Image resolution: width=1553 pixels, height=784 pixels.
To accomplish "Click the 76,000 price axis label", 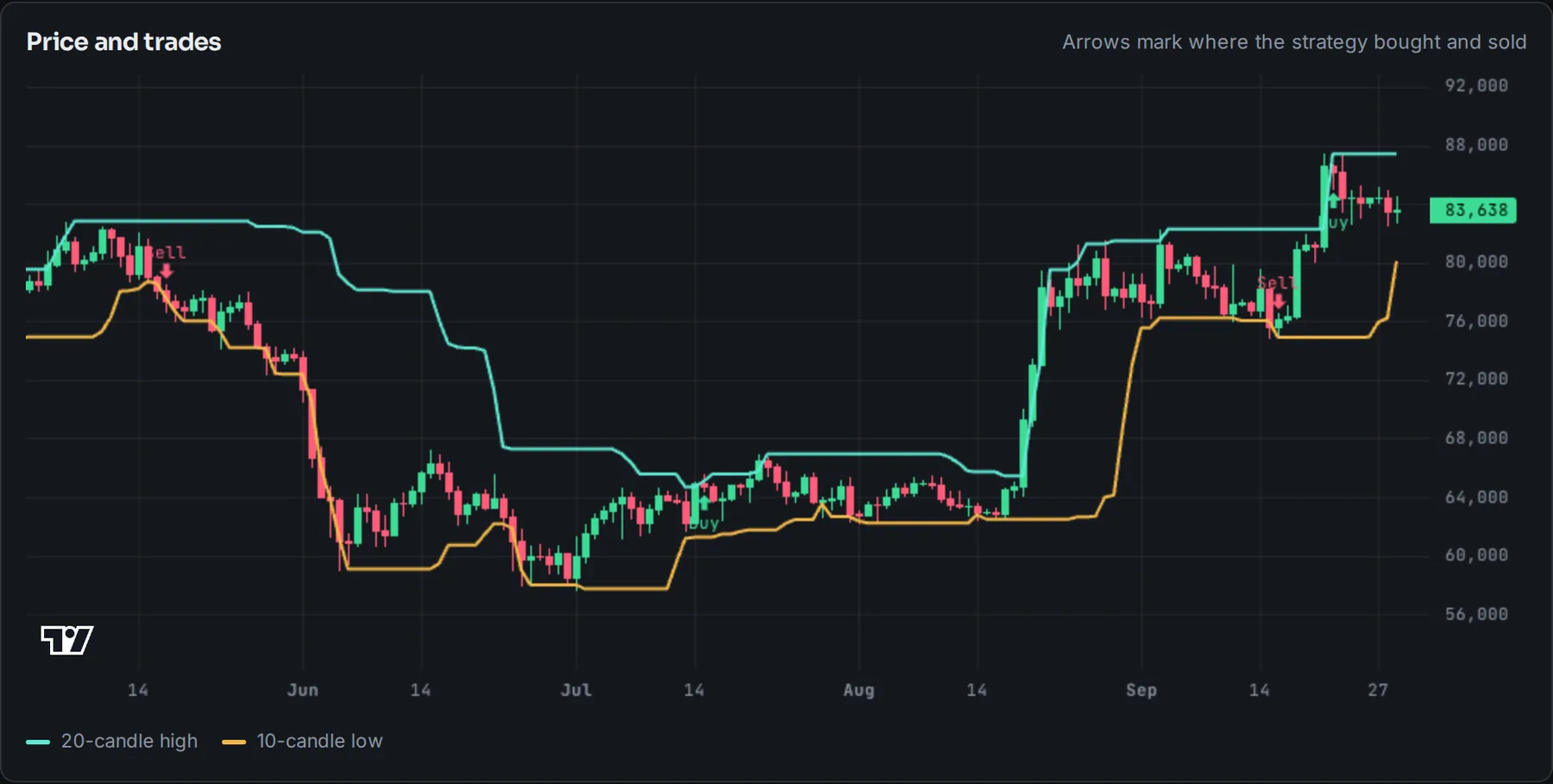I will click(x=1476, y=321).
